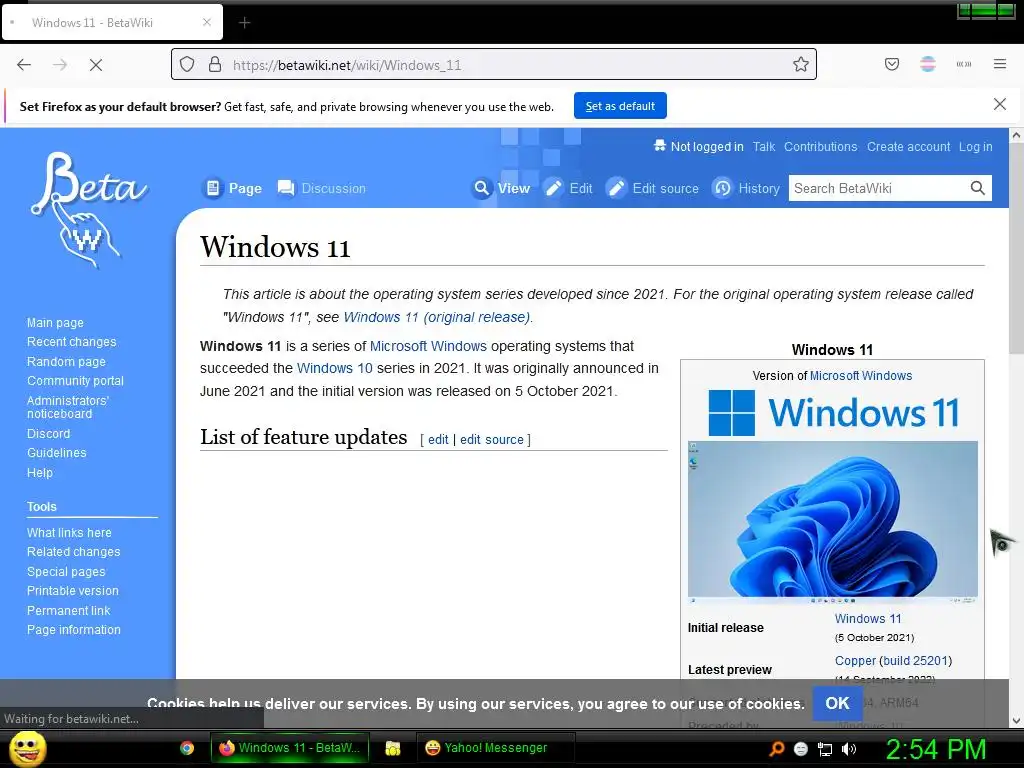
Task: Accept cookies with the OK button
Action: tap(837, 703)
